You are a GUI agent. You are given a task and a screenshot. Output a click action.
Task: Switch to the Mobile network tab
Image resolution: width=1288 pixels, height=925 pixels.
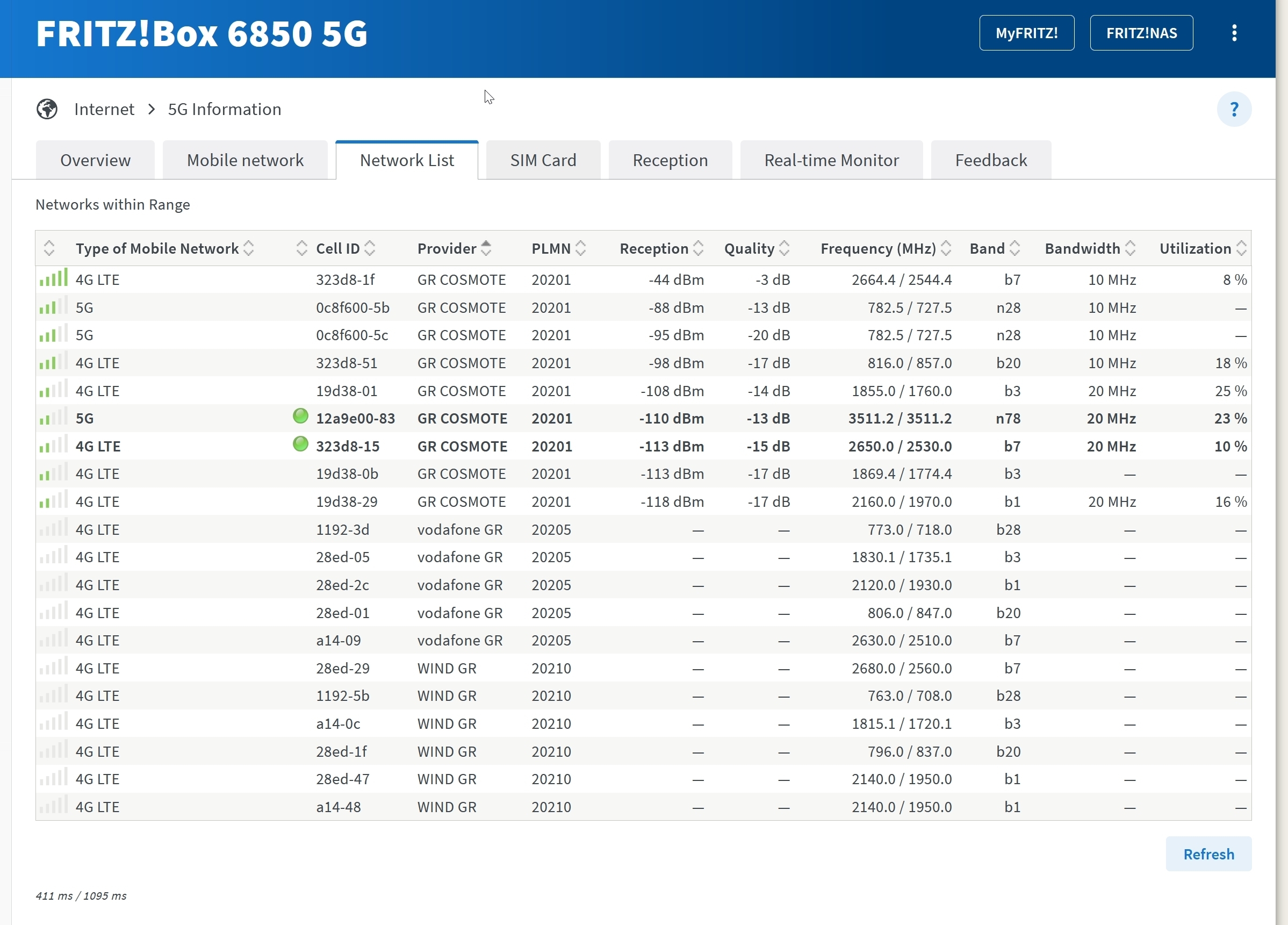[x=246, y=160]
